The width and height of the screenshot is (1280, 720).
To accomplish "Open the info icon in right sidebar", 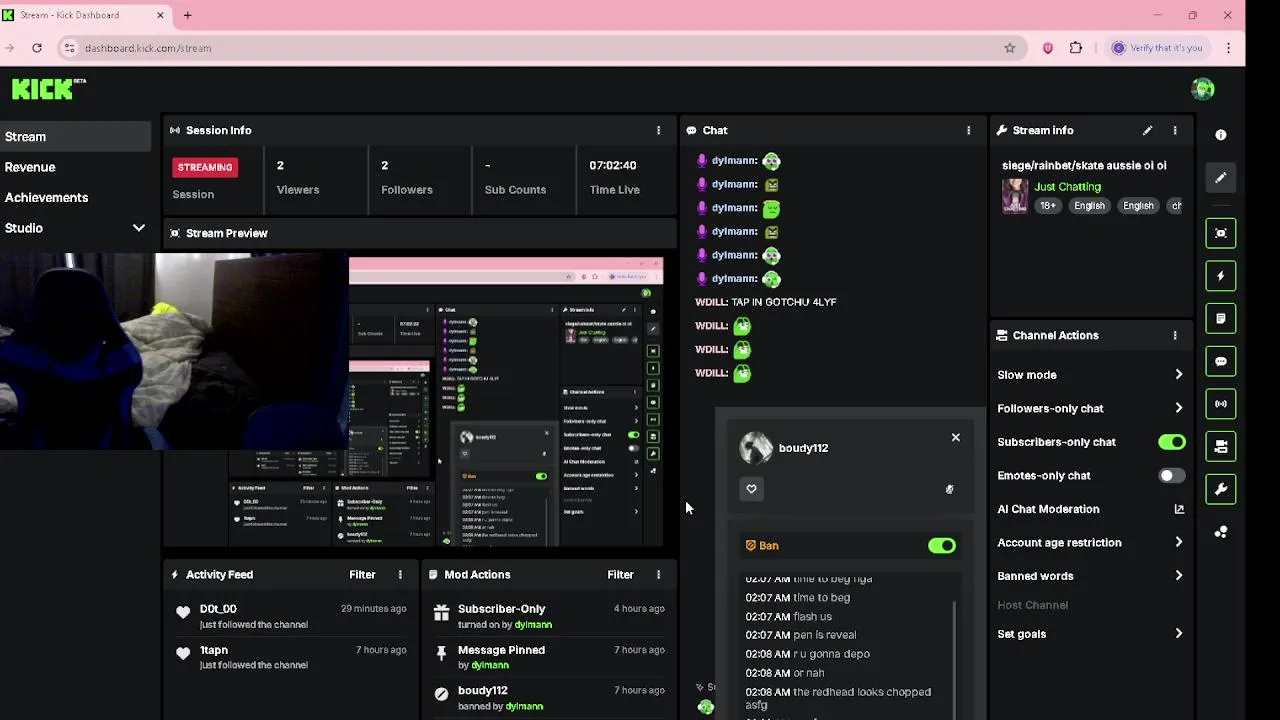I will (x=1220, y=135).
